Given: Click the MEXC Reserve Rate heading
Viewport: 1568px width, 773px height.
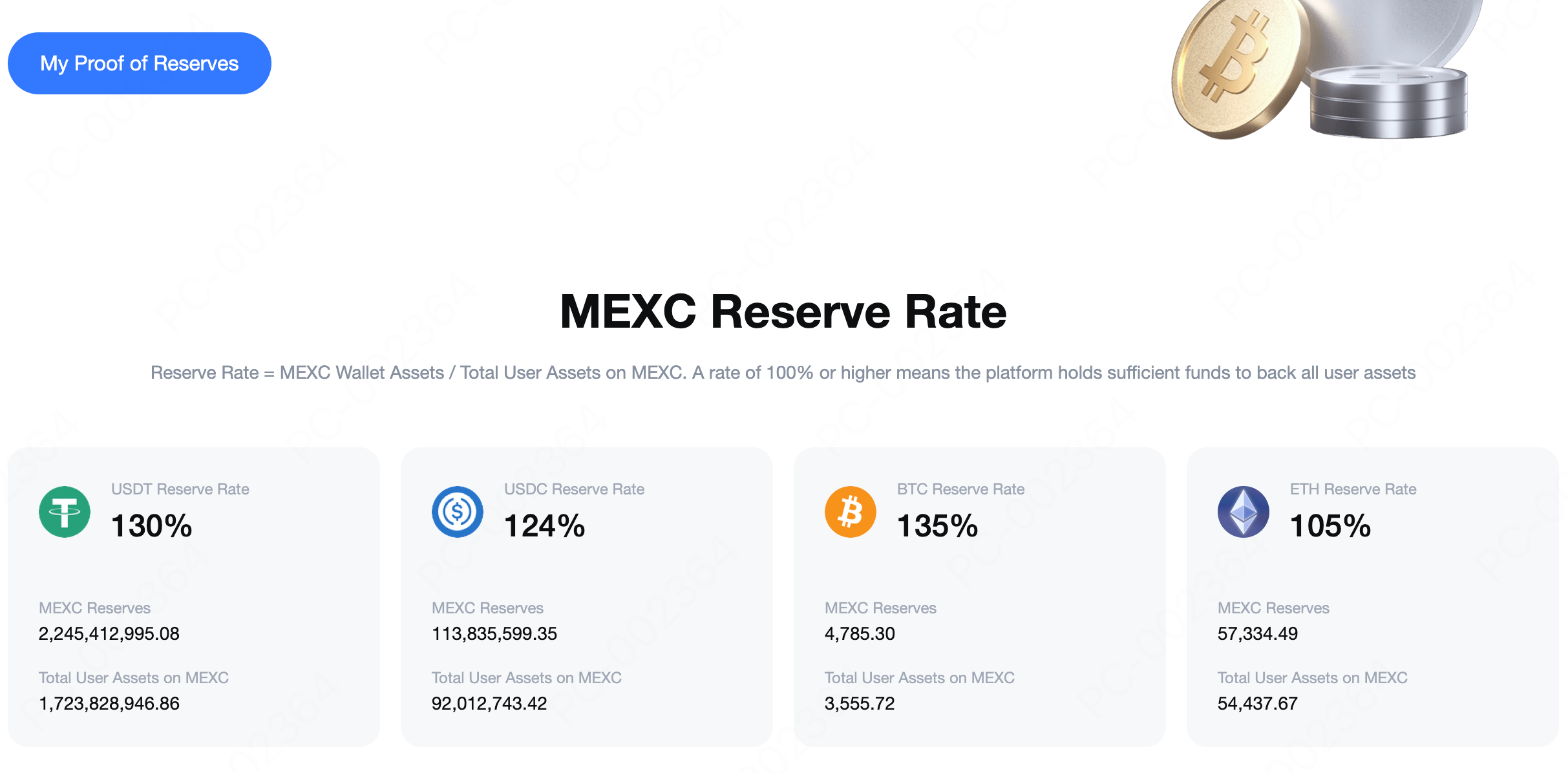Looking at the screenshot, I should point(783,312).
